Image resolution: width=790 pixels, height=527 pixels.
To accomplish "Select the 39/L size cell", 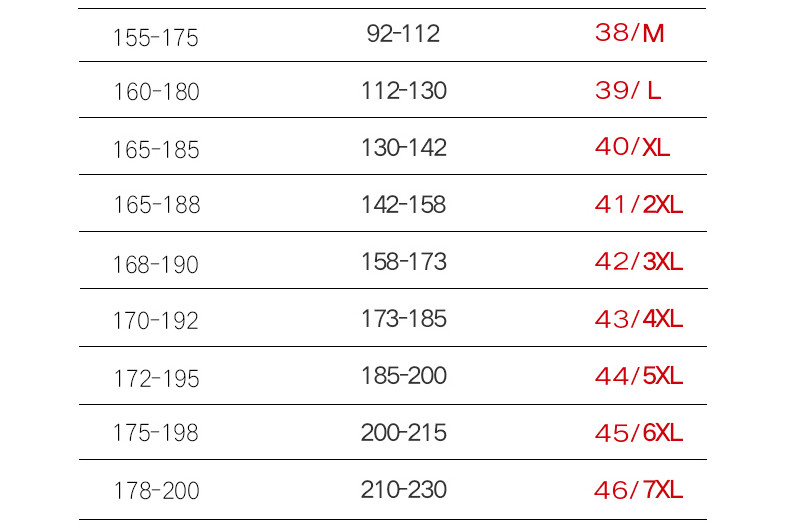I will [628, 91].
